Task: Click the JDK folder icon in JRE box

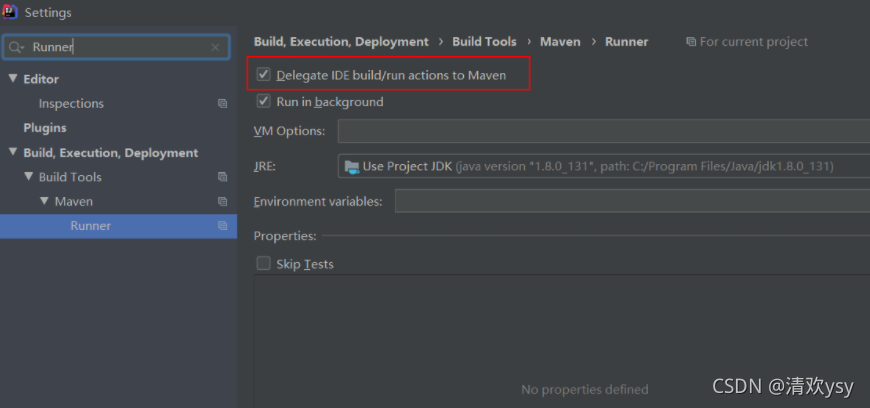Action: tap(352, 167)
